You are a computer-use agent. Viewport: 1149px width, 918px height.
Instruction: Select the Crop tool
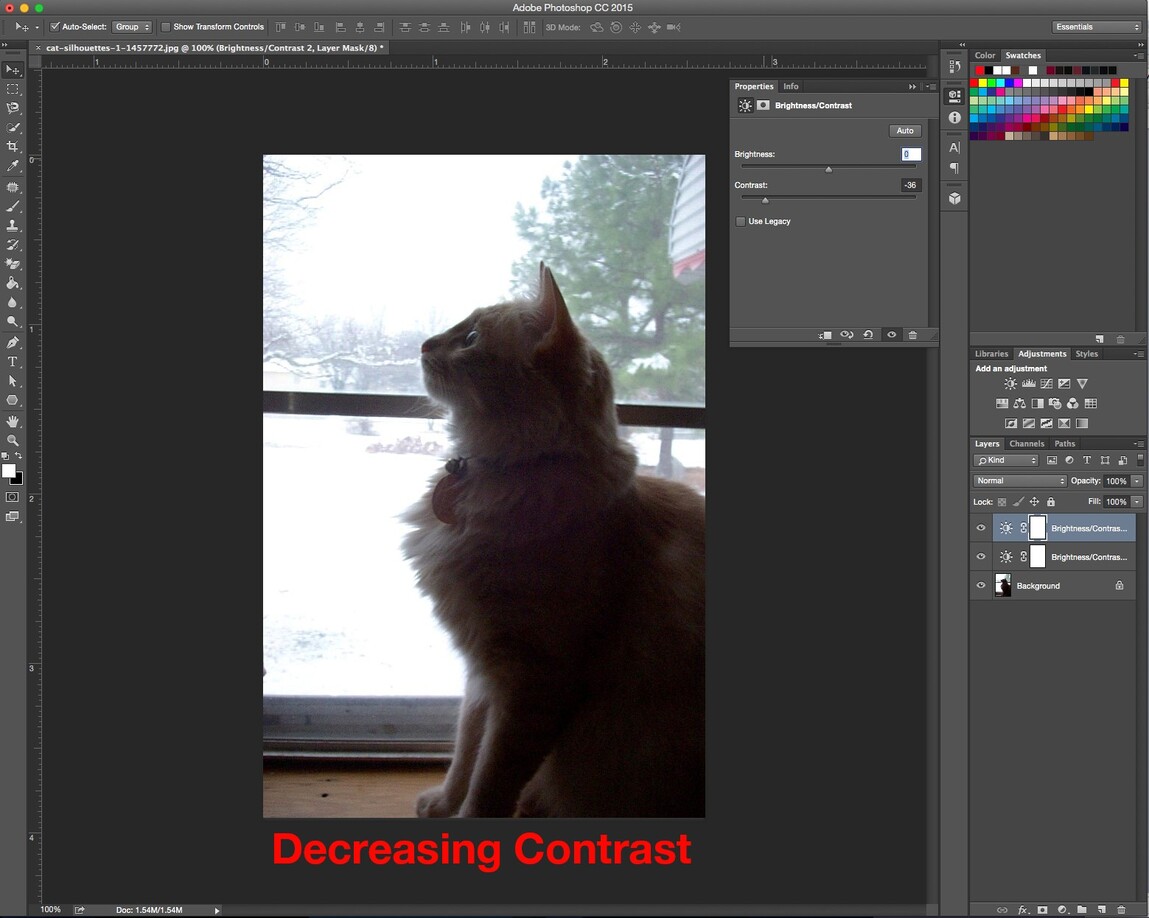12,147
